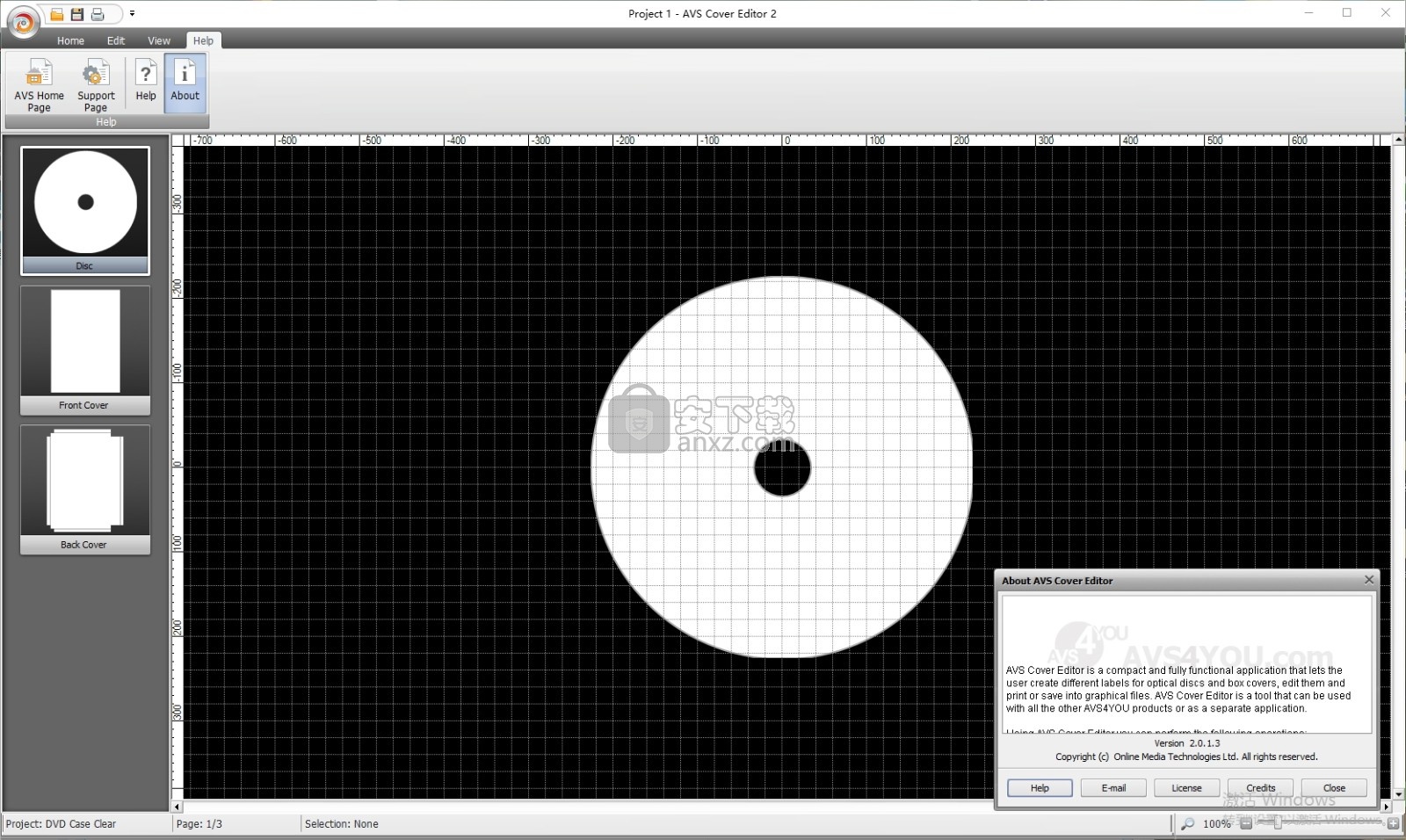Image resolution: width=1406 pixels, height=840 pixels.
Task: Click the zoom magnifier icon in status bar
Action: [x=1187, y=824]
